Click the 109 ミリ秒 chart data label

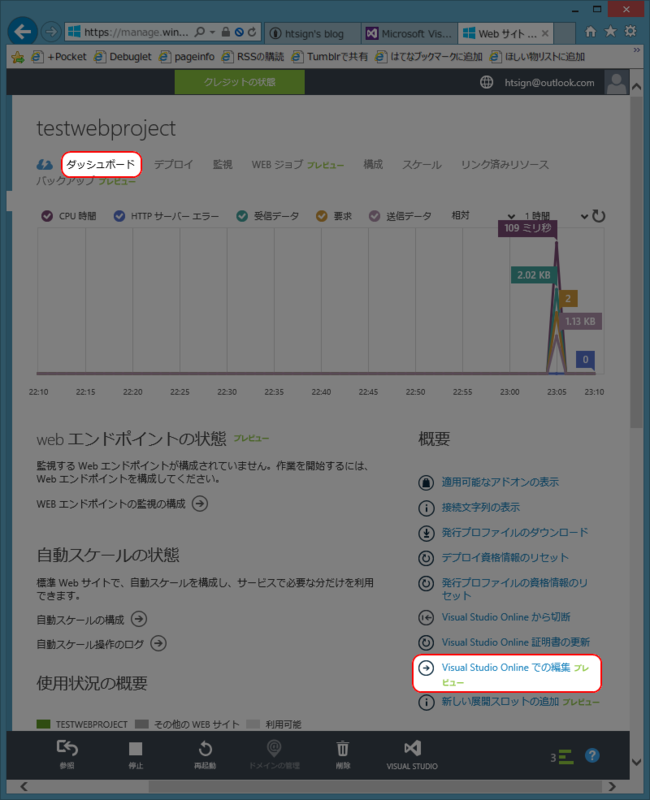528,228
